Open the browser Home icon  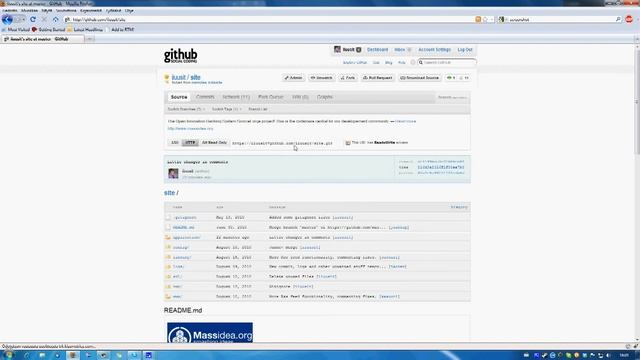[56, 19]
